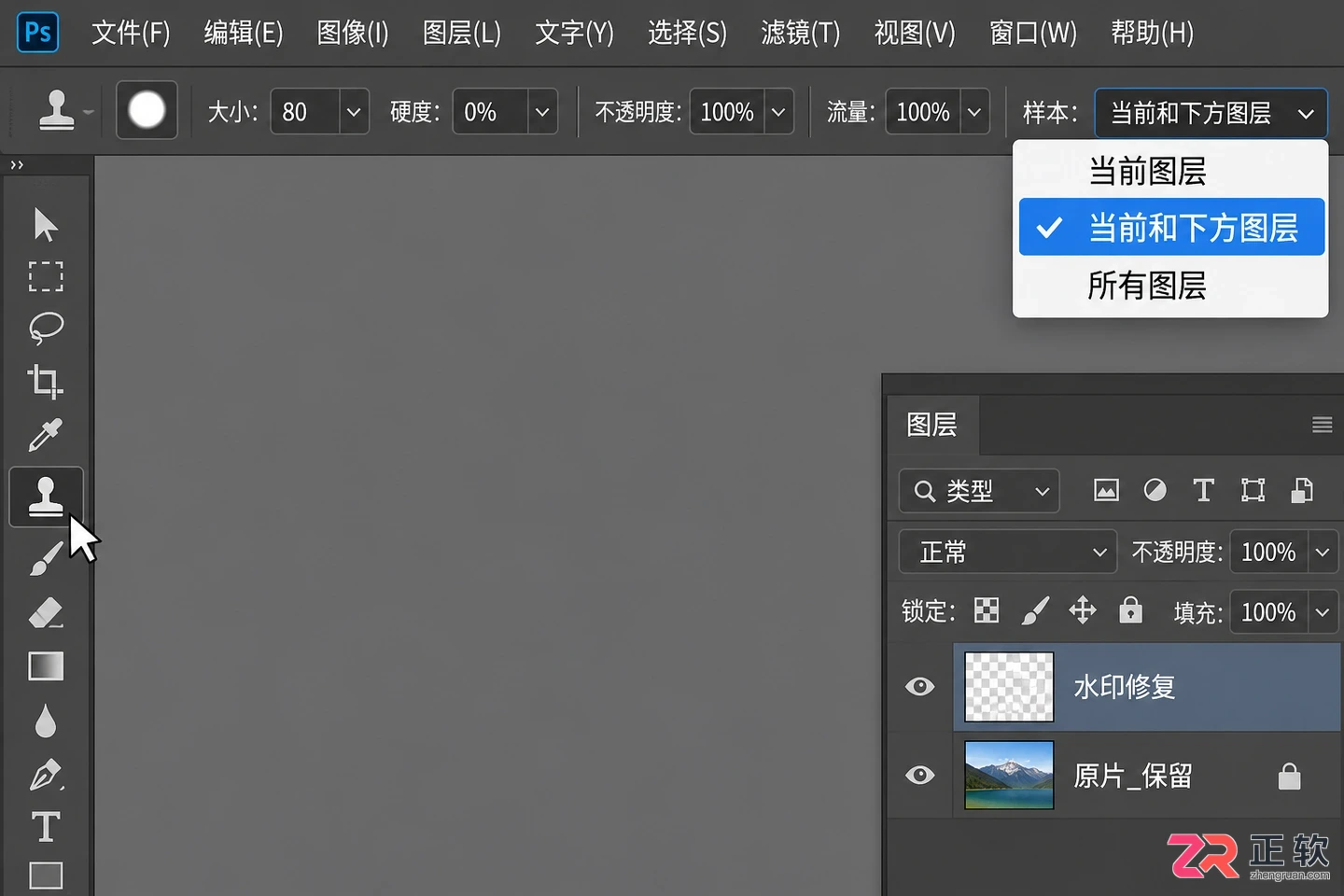The width and height of the screenshot is (1344, 896).
Task: Toggle lock all padlock icon
Action: coord(1131,609)
